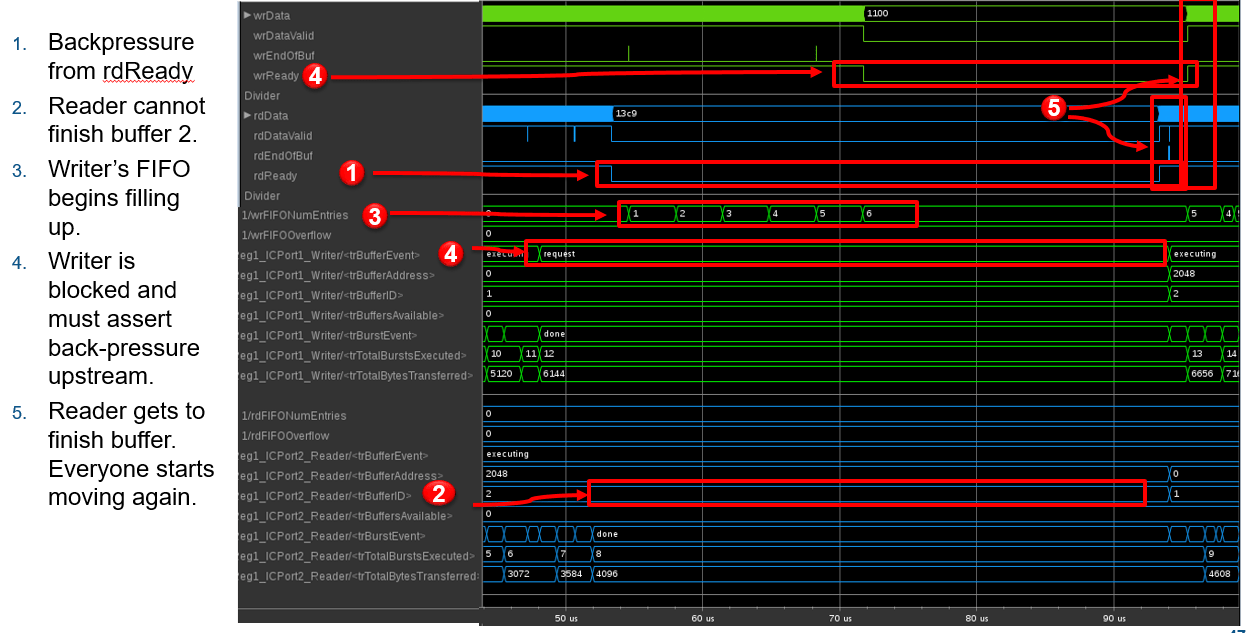Click the Writer bytes value 6144
Screen dimensions: 1247x633
[x=554, y=374]
